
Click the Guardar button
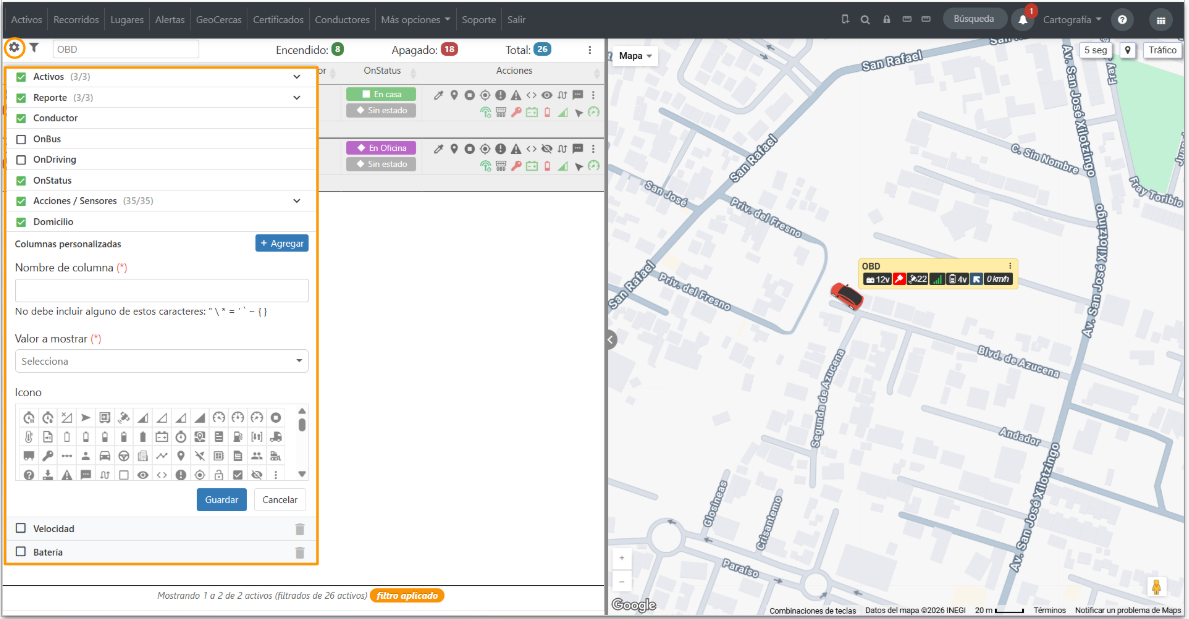(x=221, y=500)
